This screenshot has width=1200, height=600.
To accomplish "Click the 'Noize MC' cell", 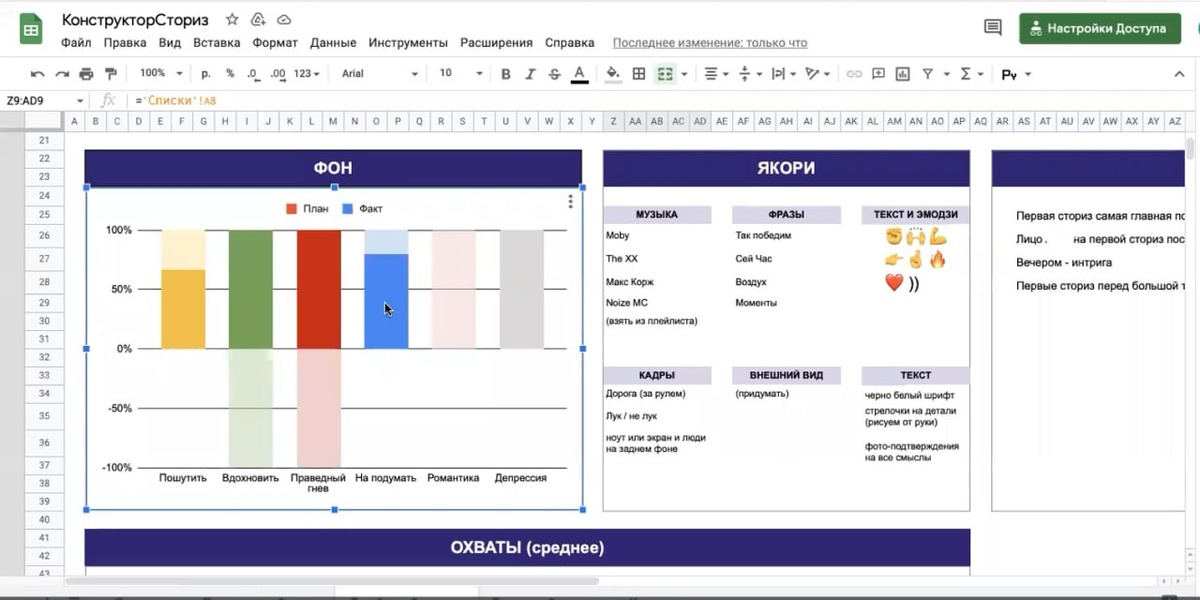I will (x=627, y=302).
